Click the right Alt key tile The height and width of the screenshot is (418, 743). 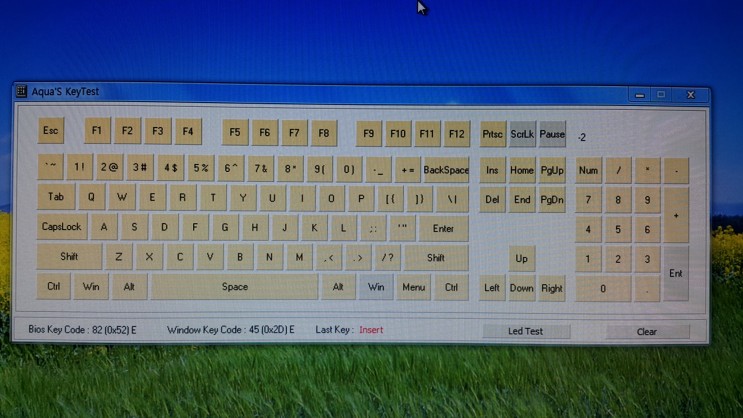click(338, 287)
